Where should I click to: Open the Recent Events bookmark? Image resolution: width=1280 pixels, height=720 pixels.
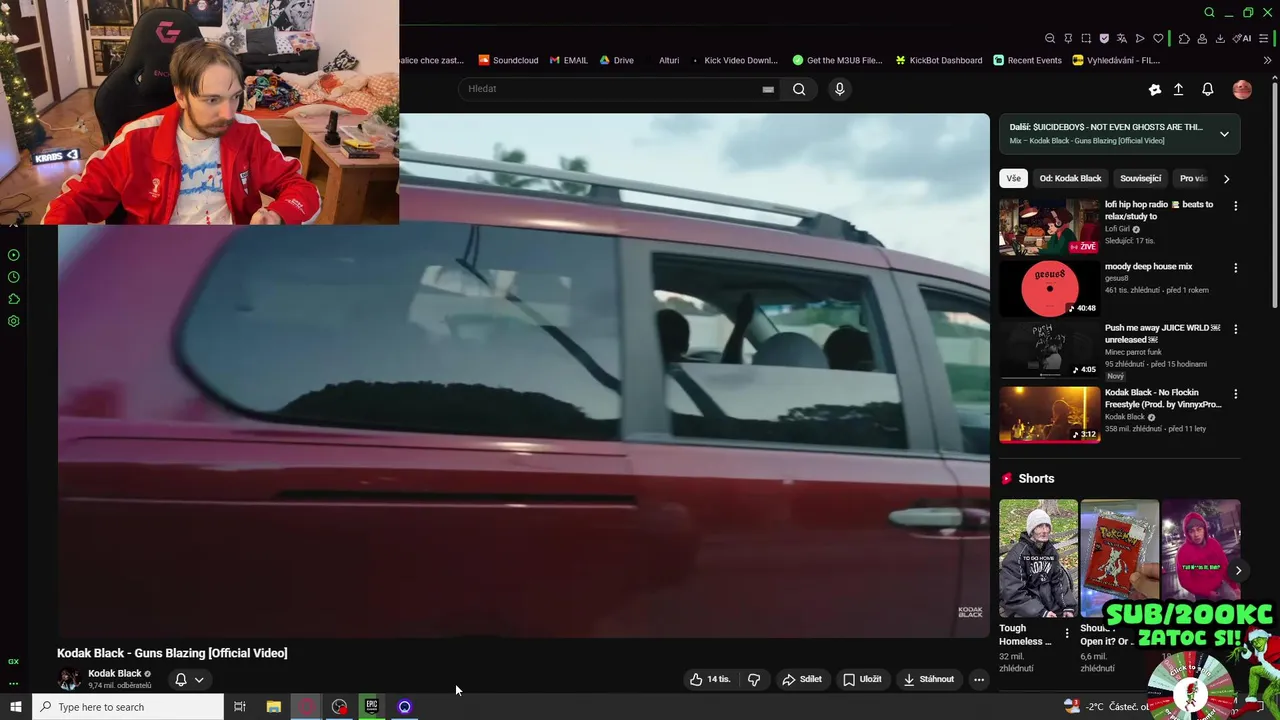click(x=1028, y=60)
